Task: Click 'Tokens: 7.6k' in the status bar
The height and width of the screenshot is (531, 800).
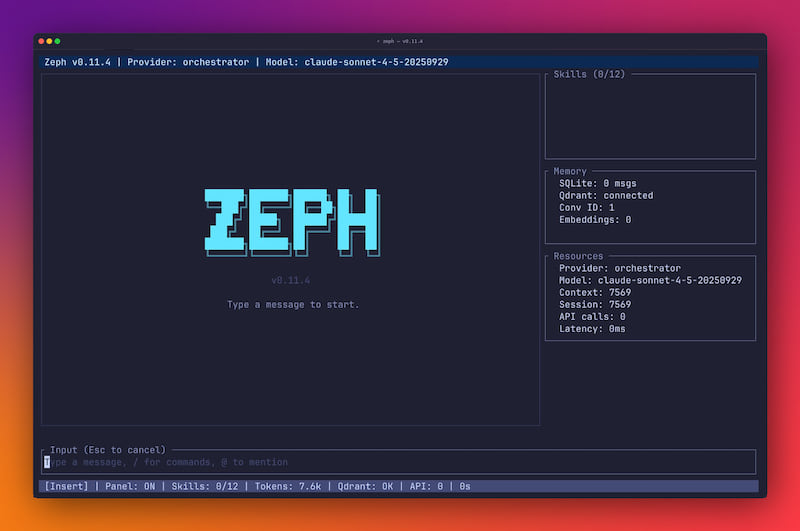Action: tap(288, 487)
